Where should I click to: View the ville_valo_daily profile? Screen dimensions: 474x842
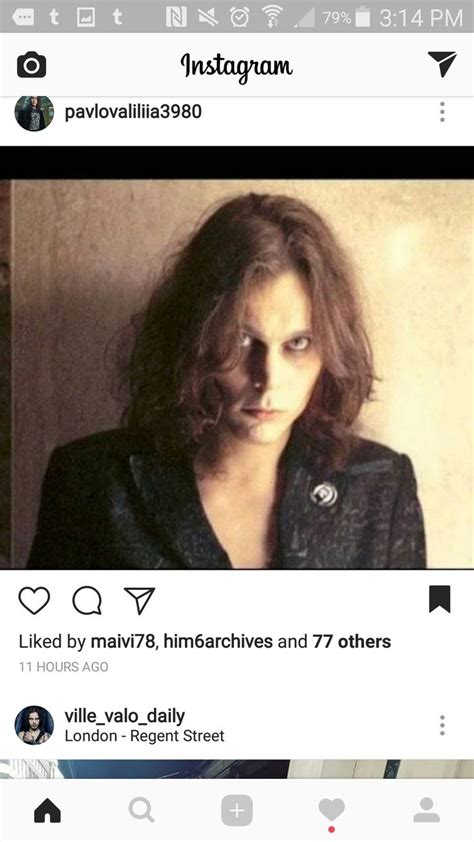pyautogui.click(x=125, y=716)
